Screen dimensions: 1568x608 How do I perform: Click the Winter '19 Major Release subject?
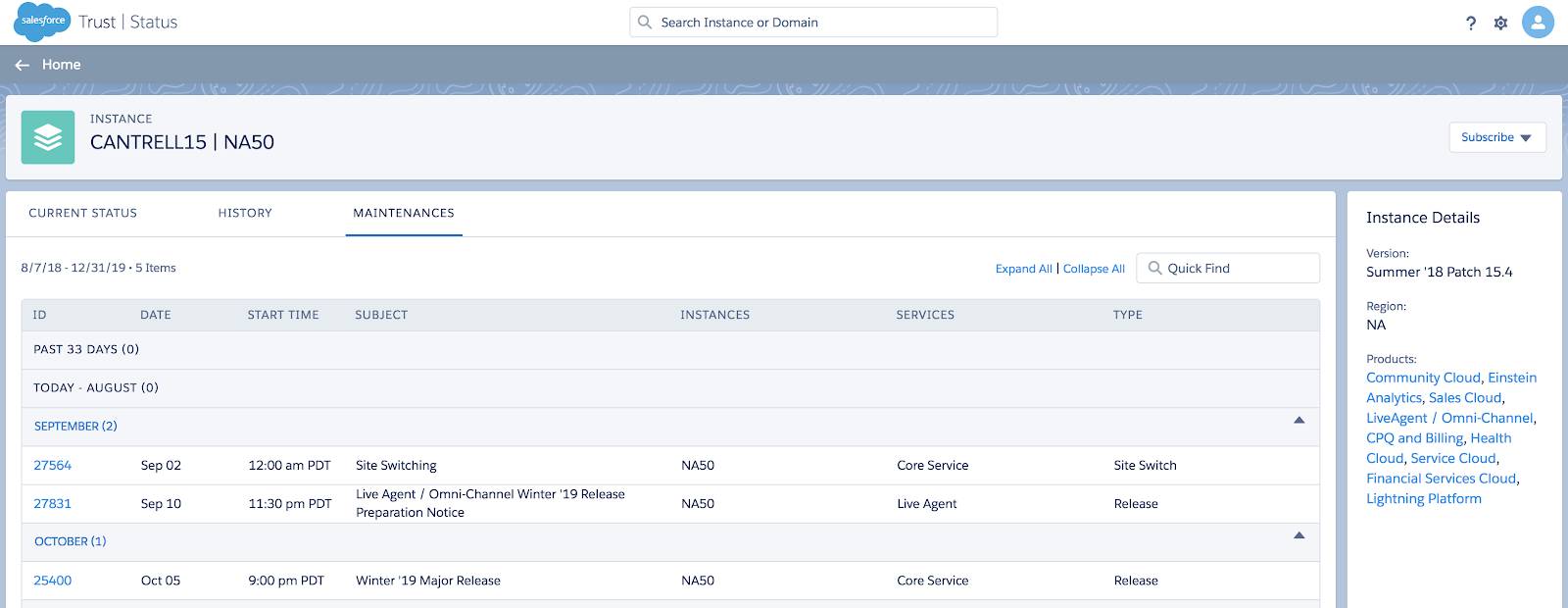pos(428,581)
